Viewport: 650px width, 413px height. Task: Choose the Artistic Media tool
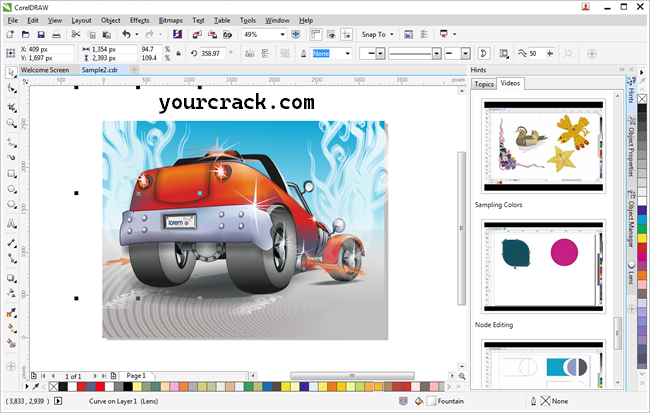click(x=11, y=158)
